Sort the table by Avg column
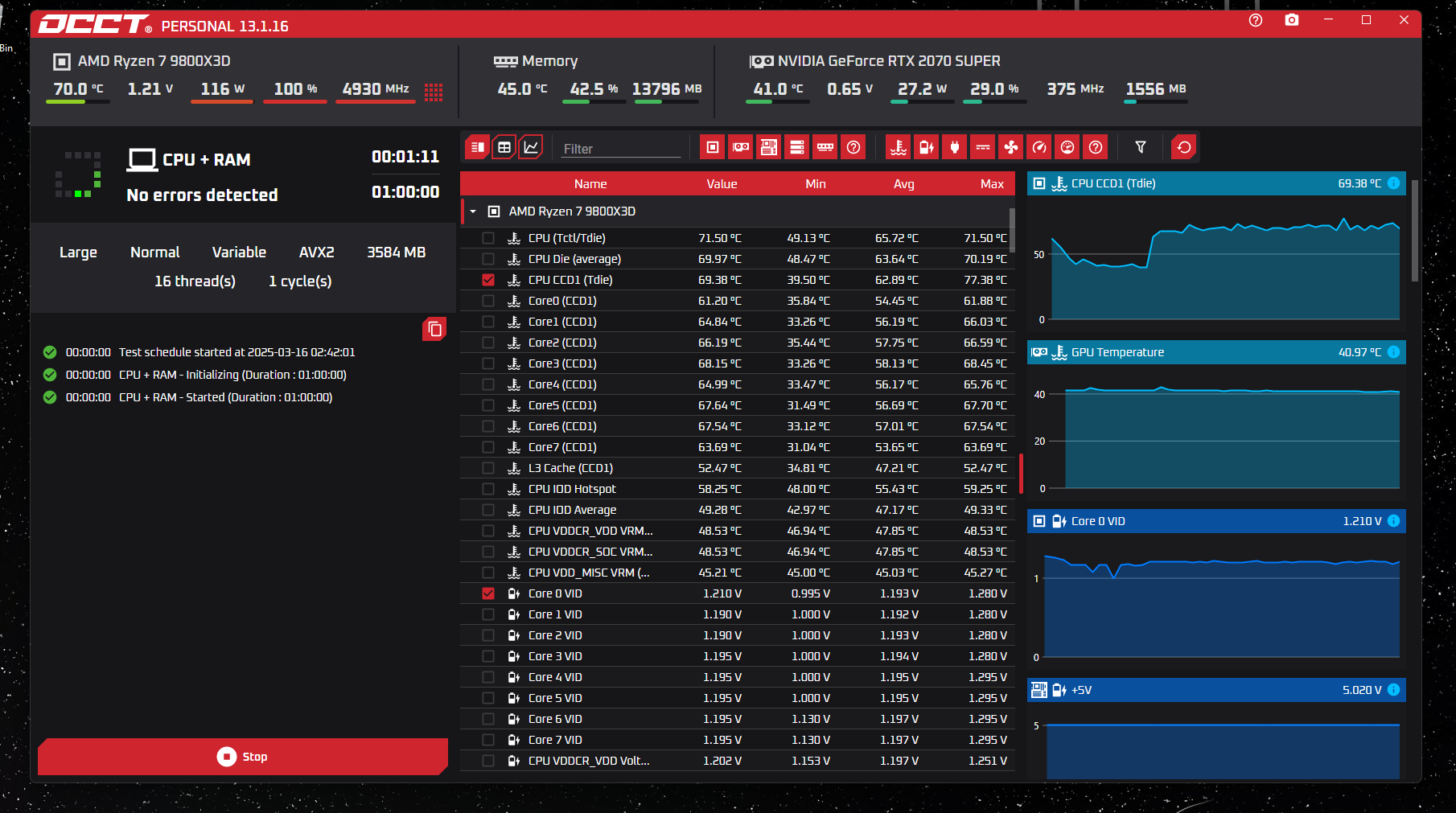Image resolution: width=1456 pixels, height=813 pixels. click(904, 184)
